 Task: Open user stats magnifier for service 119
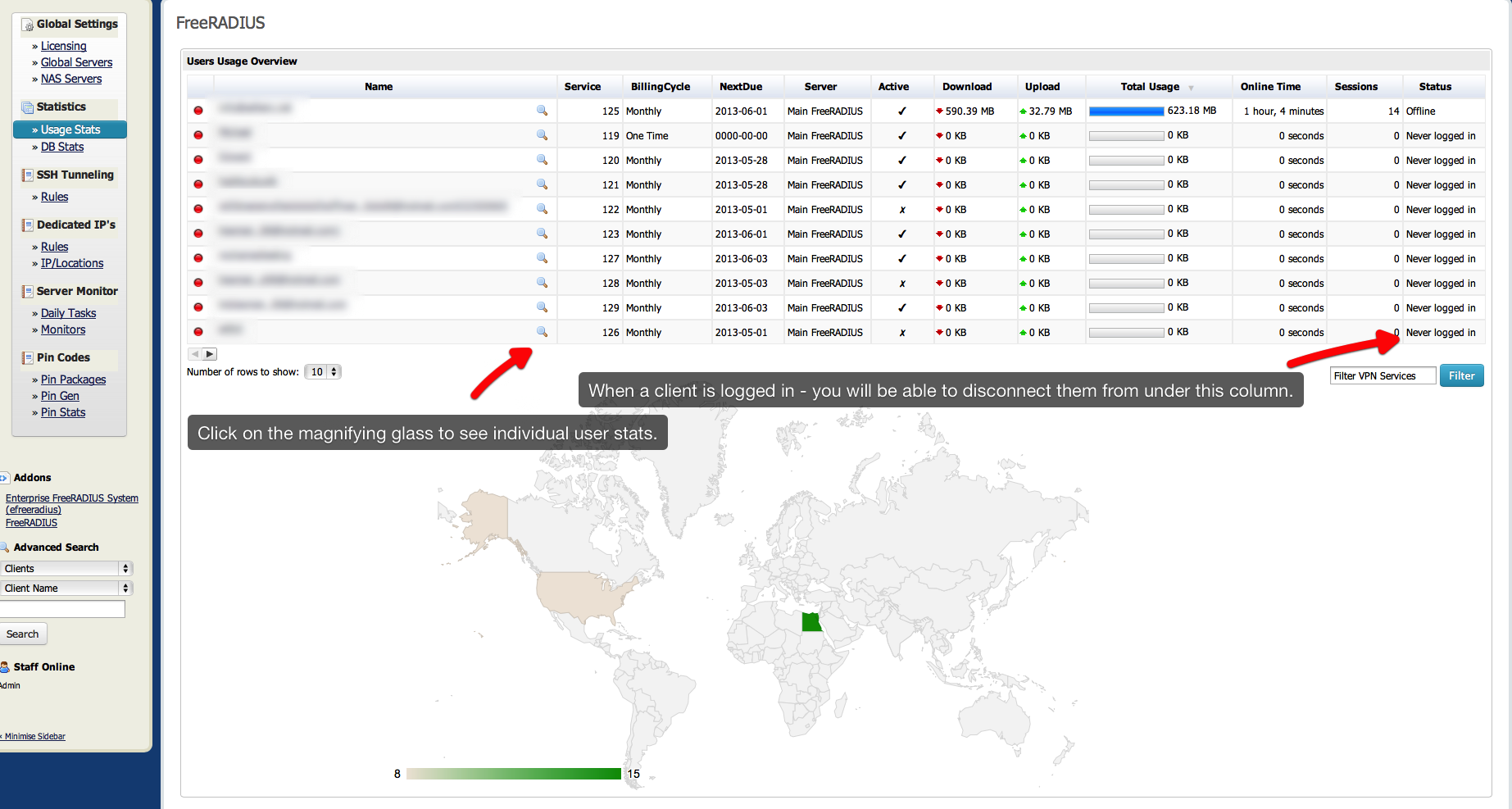pos(542,134)
